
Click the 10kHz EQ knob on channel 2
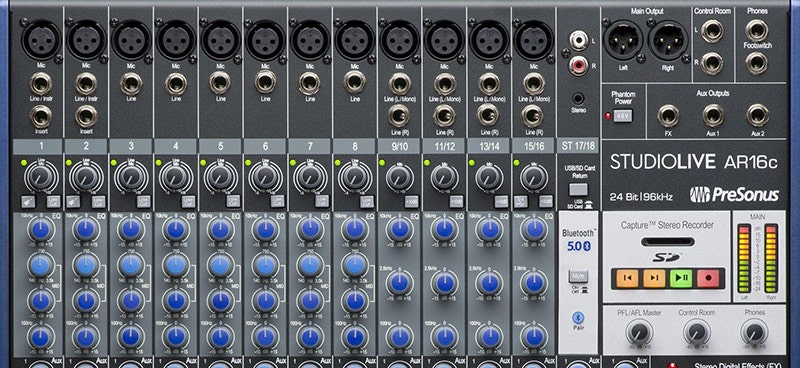click(x=86, y=229)
